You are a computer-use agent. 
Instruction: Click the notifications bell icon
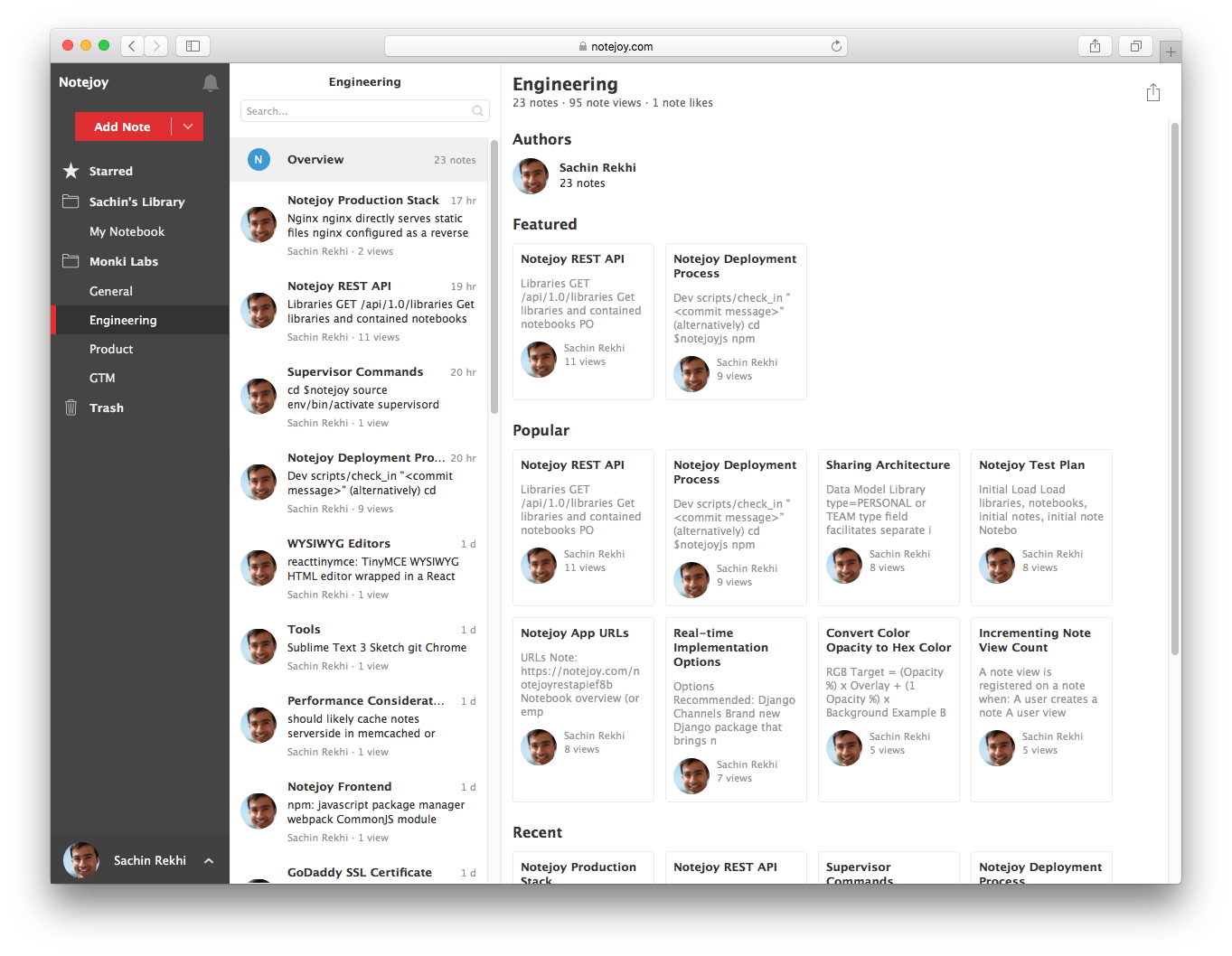[211, 83]
